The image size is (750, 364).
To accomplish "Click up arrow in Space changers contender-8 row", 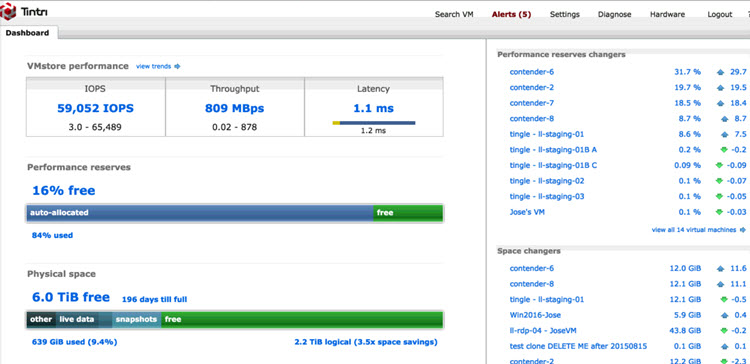I will click(721, 284).
